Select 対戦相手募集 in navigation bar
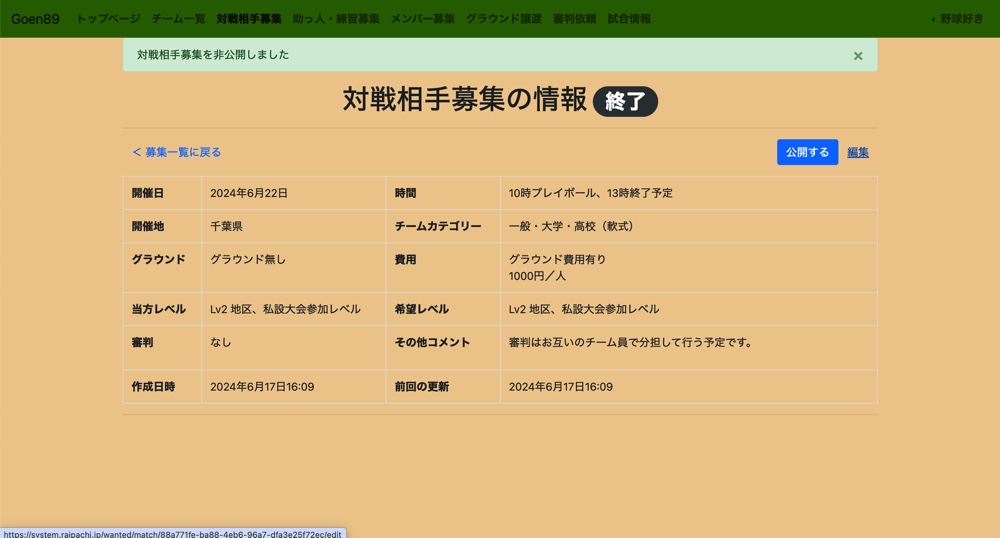Image resolution: width=1000 pixels, height=538 pixels. pyautogui.click(x=249, y=18)
